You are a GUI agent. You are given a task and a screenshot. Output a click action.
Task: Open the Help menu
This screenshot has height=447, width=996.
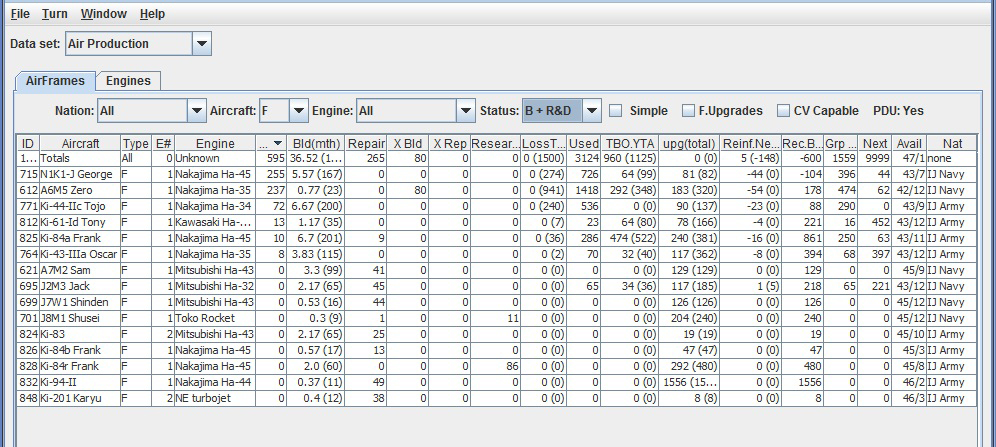tap(152, 13)
